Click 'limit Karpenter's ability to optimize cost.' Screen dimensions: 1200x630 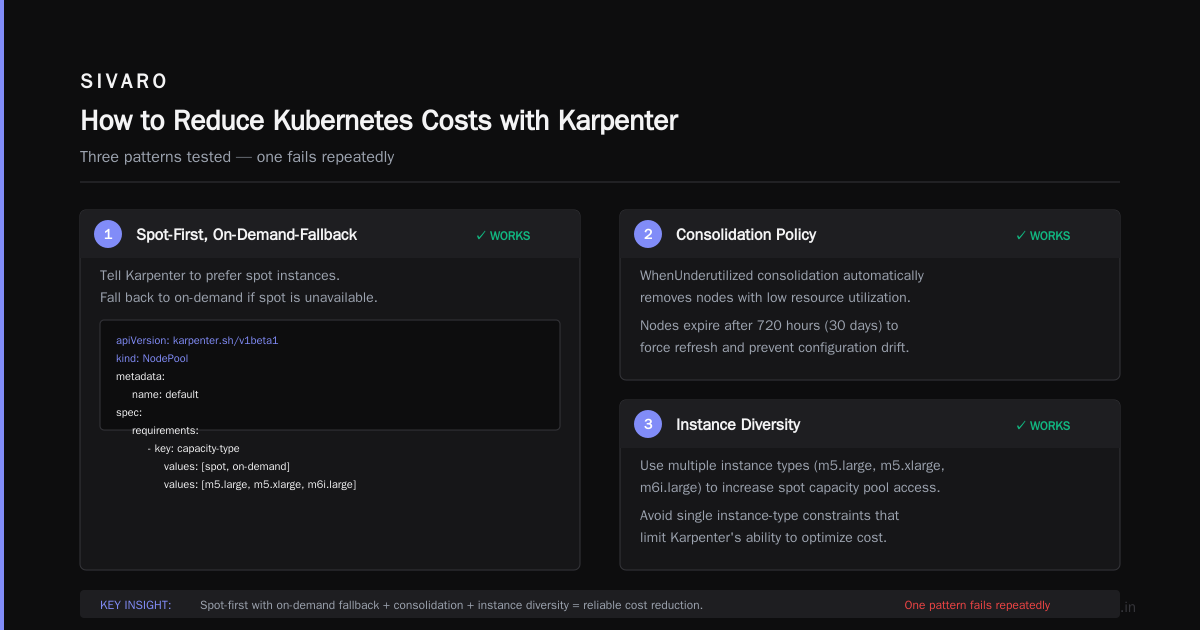[763, 537]
